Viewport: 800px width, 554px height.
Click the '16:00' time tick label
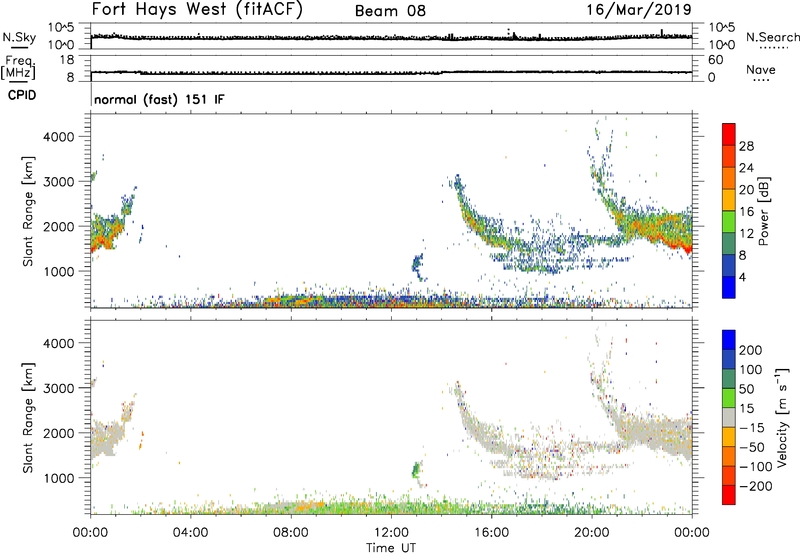[491, 533]
